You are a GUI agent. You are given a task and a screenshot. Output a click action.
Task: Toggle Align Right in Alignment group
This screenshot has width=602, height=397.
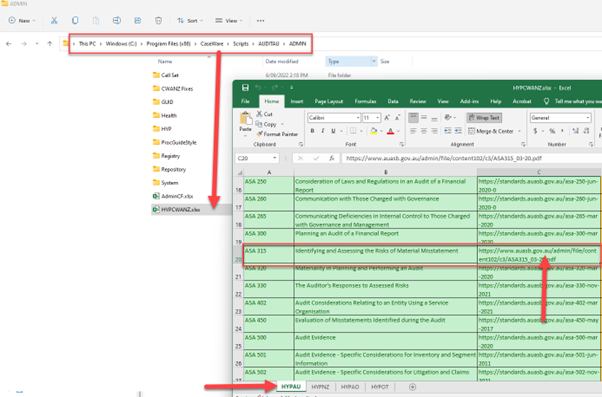click(x=434, y=131)
